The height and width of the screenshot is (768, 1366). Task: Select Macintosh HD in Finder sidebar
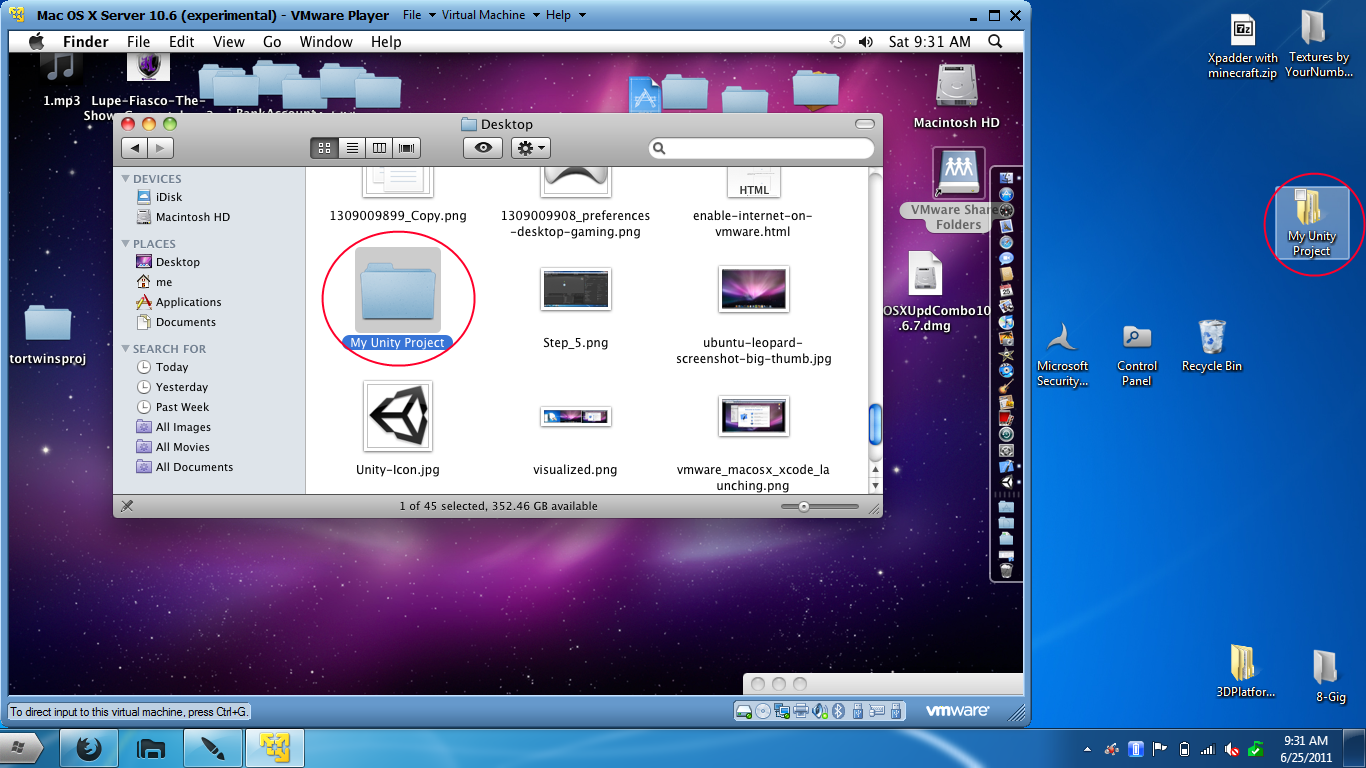tap(192, 217)
